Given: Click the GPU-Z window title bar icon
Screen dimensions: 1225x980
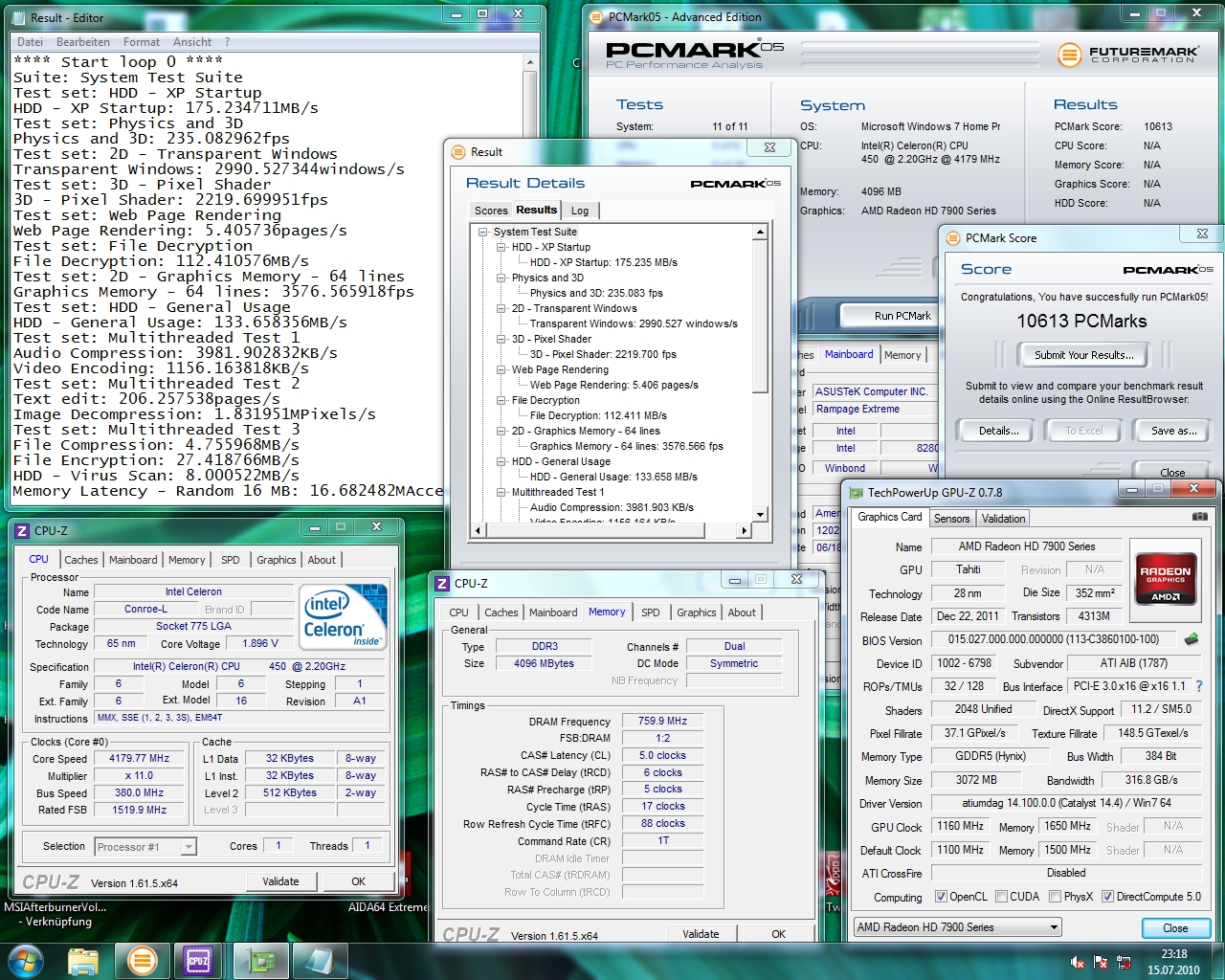Looking at the screenshot, I should pos(855,492).
